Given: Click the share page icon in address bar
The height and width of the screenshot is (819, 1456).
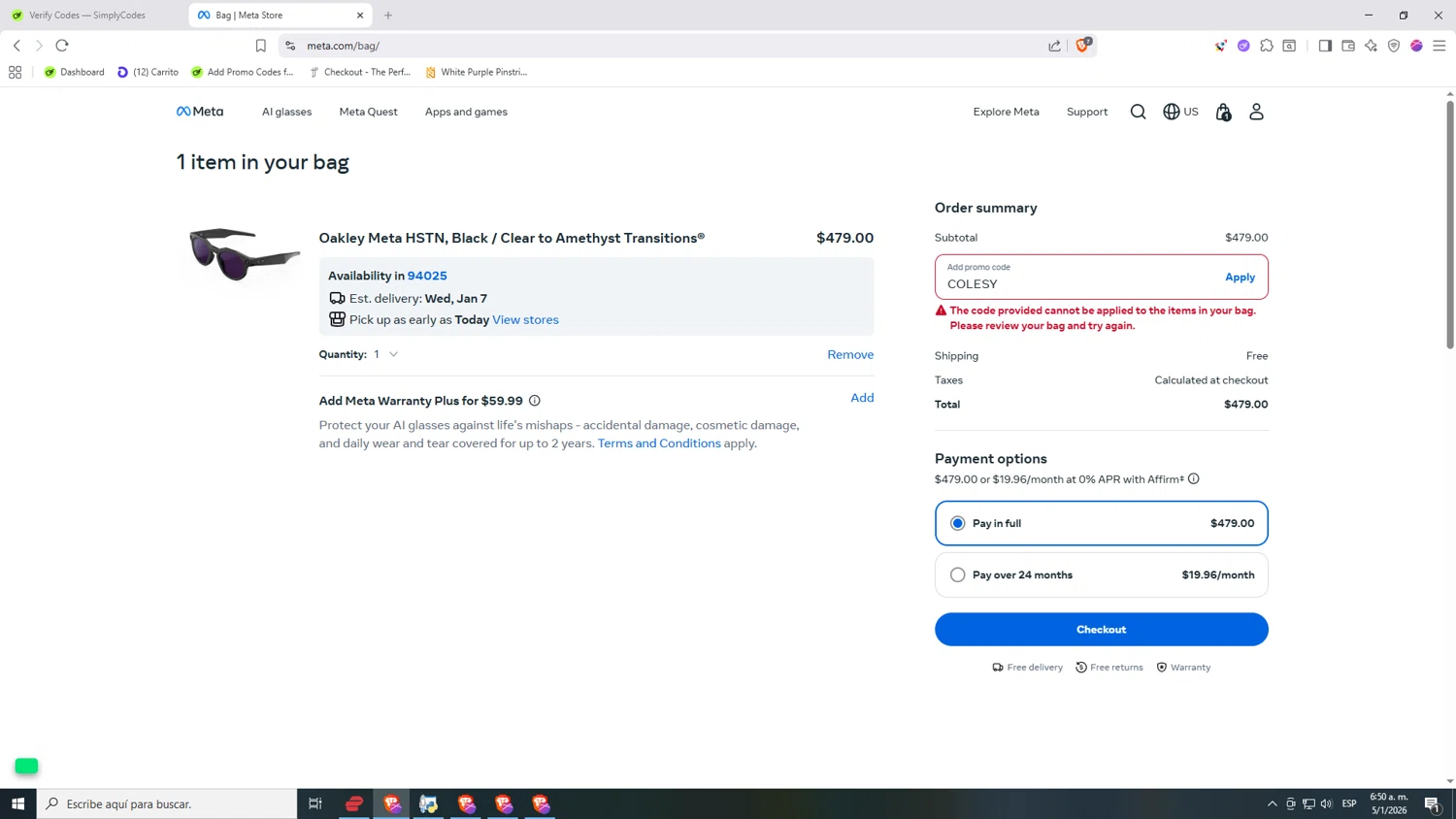Looking at the screenshot, I should pyautogui.click(x=1054, y=46).
